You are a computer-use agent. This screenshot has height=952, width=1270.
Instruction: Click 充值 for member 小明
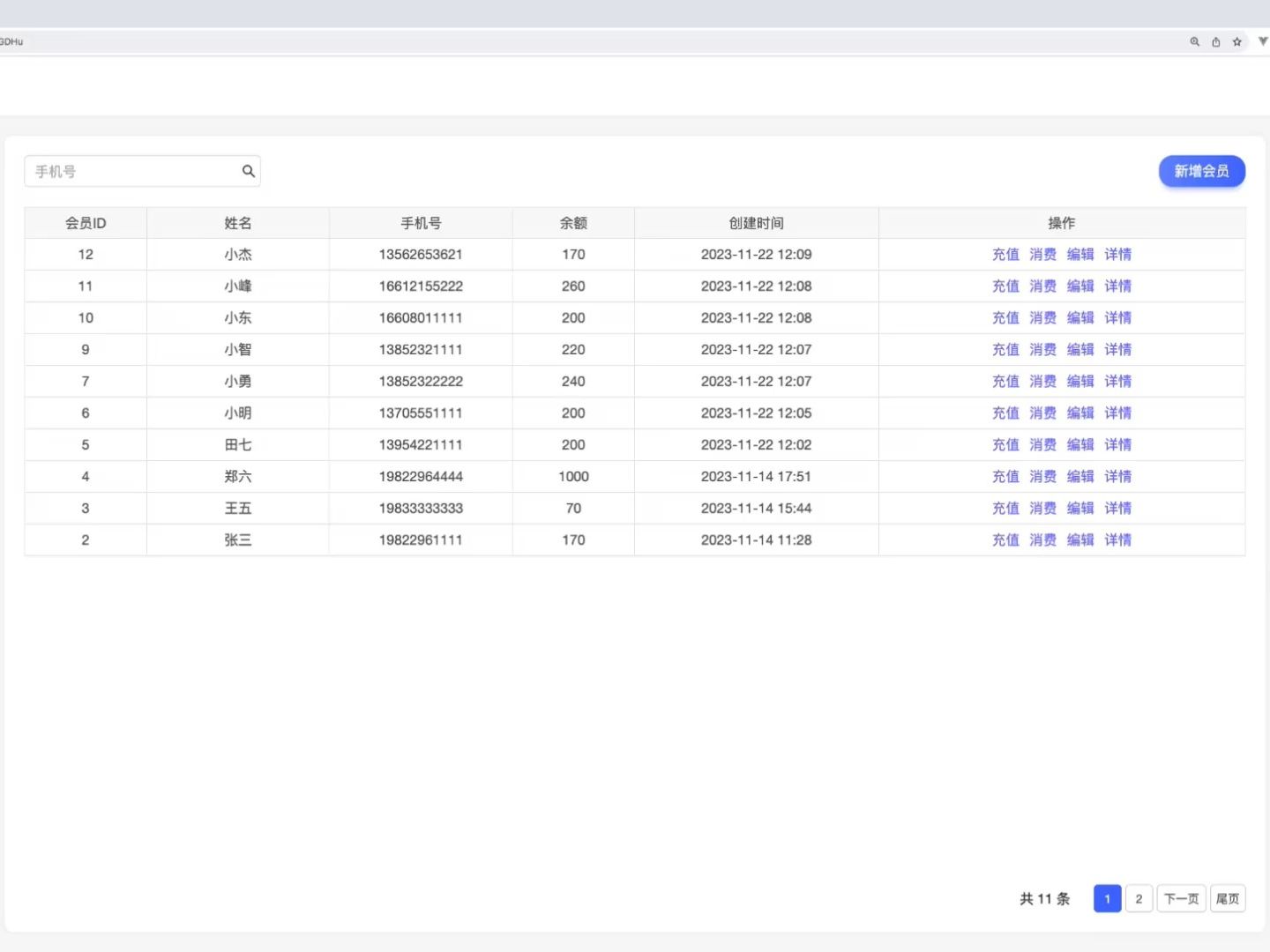click(1005, 413)
